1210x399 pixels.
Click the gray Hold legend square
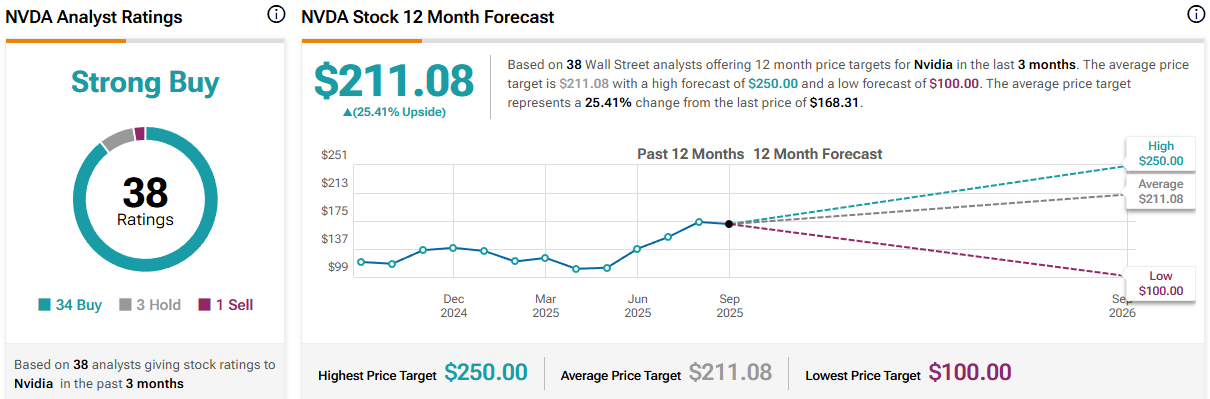click(125, 305)
